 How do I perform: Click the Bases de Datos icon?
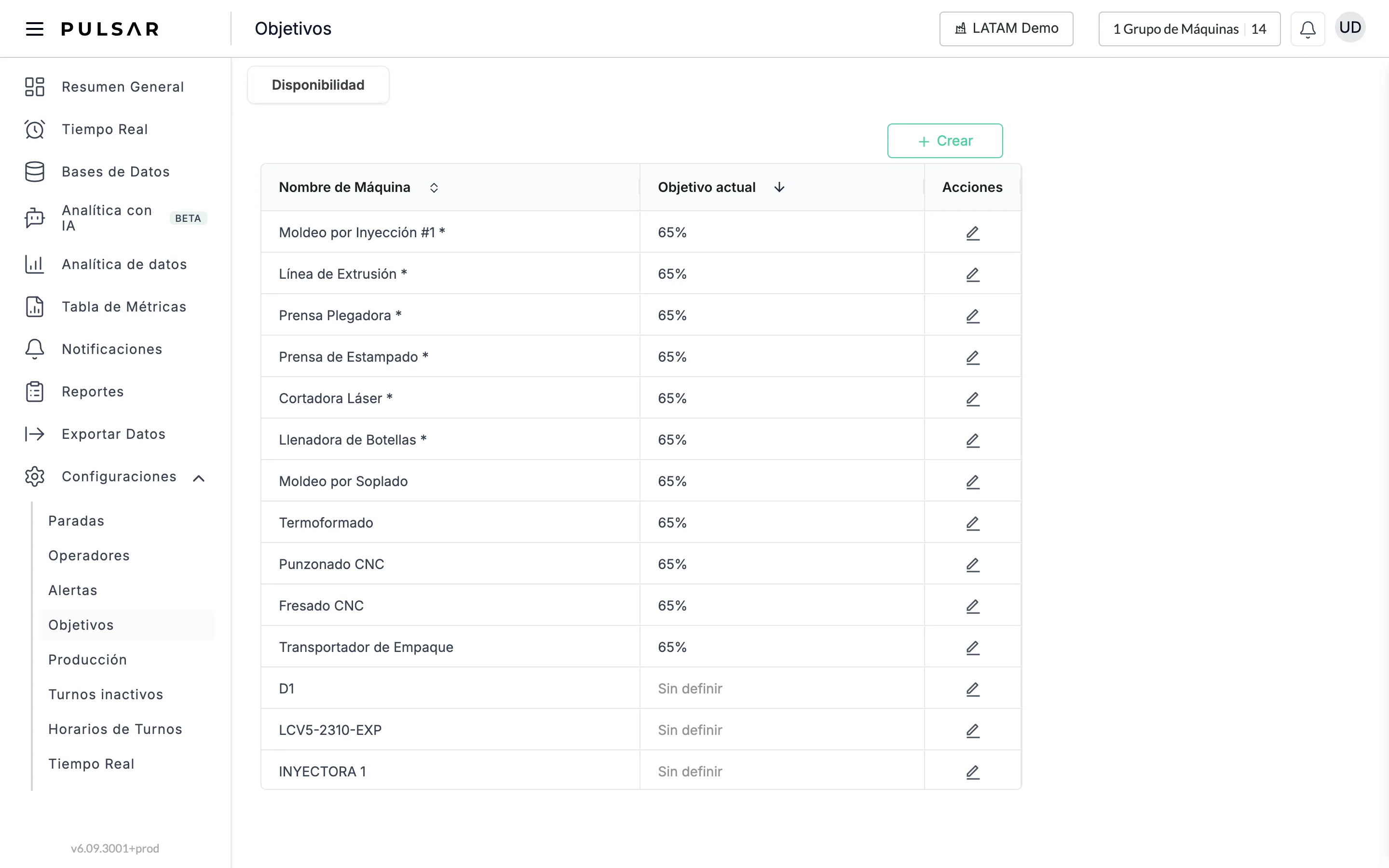coord(34,172)
